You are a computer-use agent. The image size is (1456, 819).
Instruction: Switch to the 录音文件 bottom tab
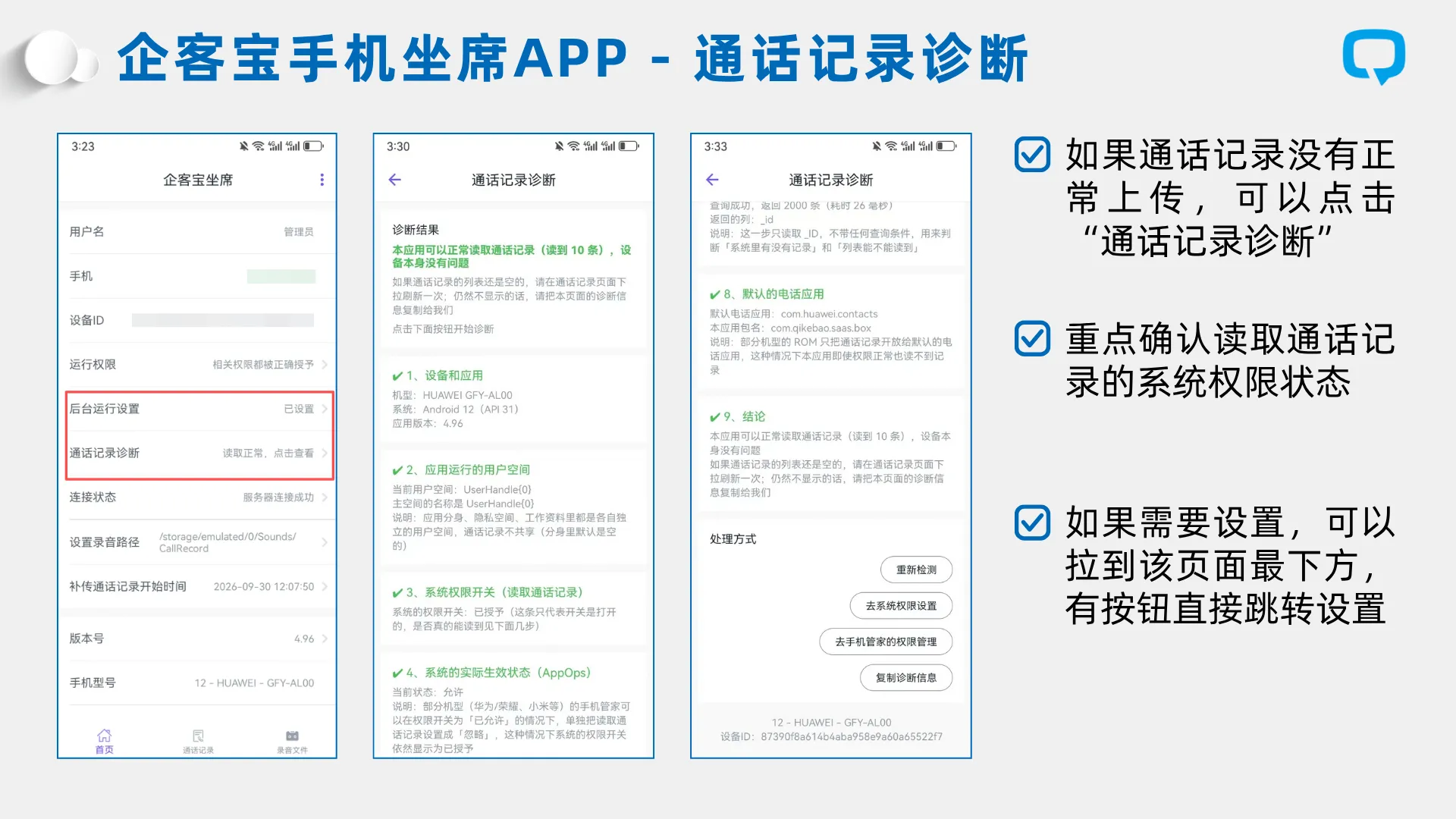[x=292, y=741]
